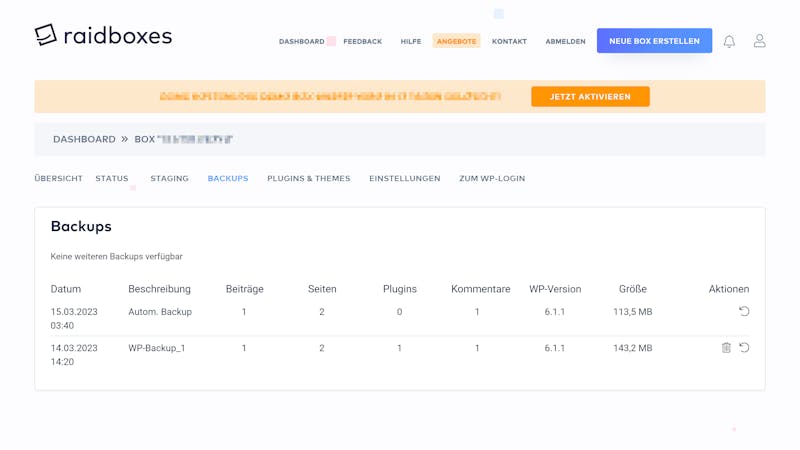Click the Autom. Backup description

point(160,312)
